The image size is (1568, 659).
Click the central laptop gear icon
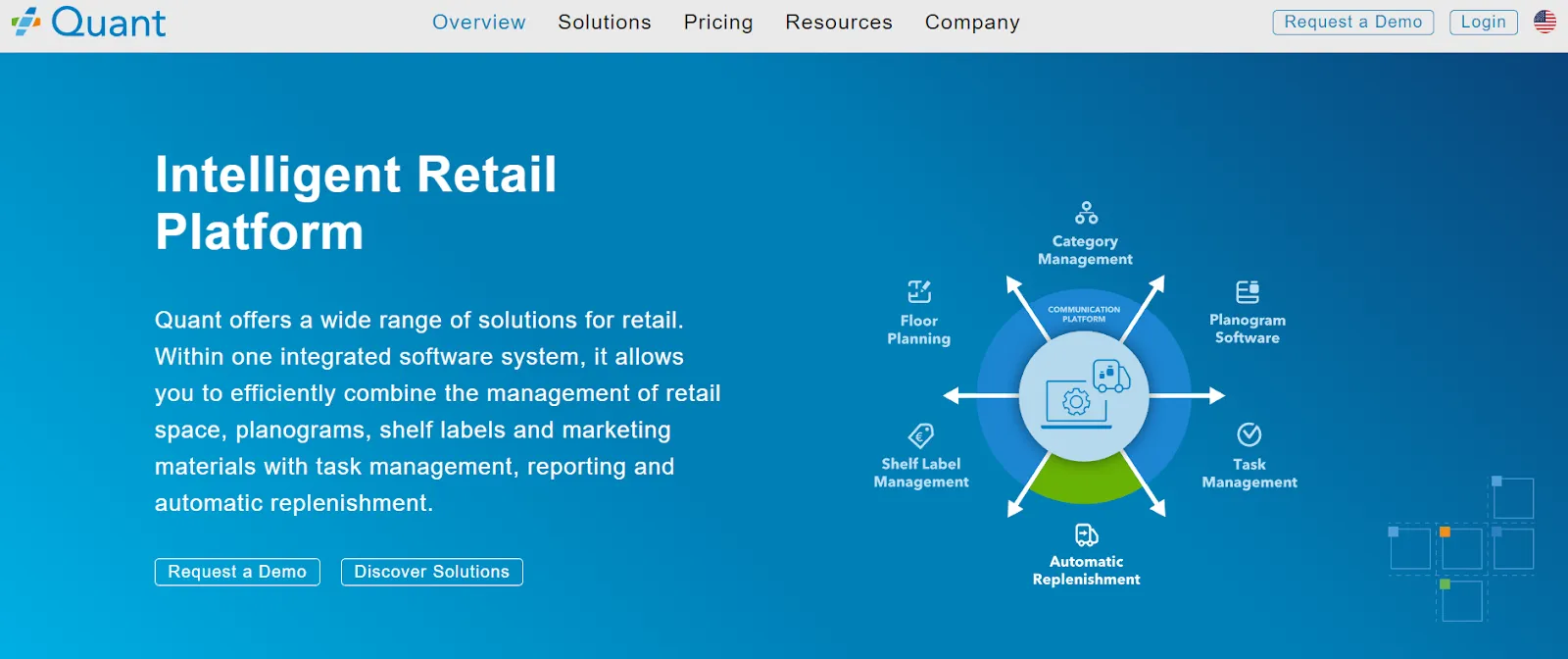click(1076, 403)
